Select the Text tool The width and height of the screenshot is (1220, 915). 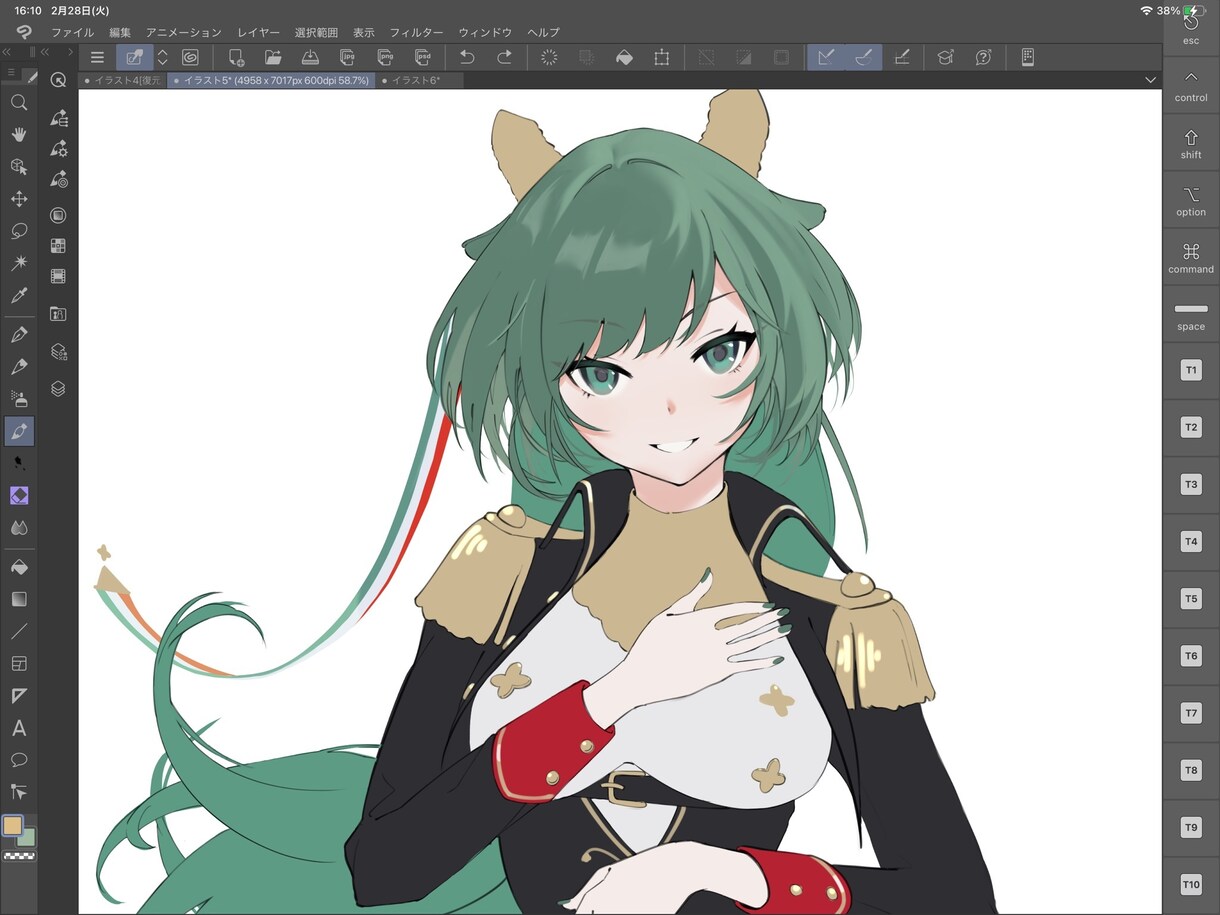[19, 727]
